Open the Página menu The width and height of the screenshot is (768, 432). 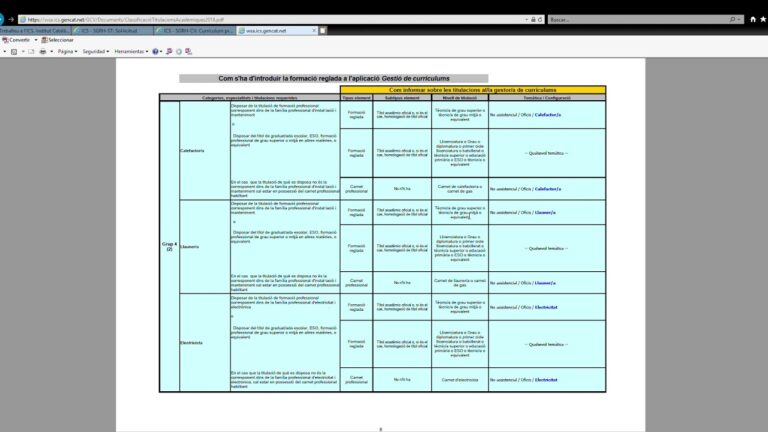[x=68, y=51]
